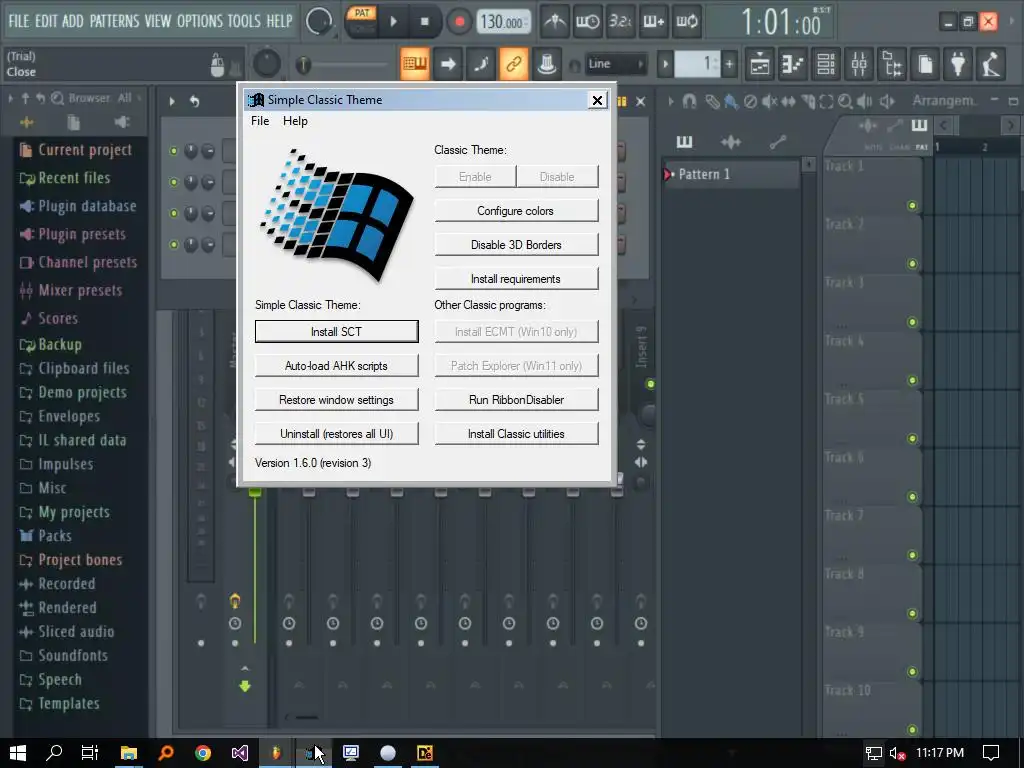This screenshot has height=768, width=1024.
Task: Toggle third channel mute LED in channel rack
Action: click(174, 213)
